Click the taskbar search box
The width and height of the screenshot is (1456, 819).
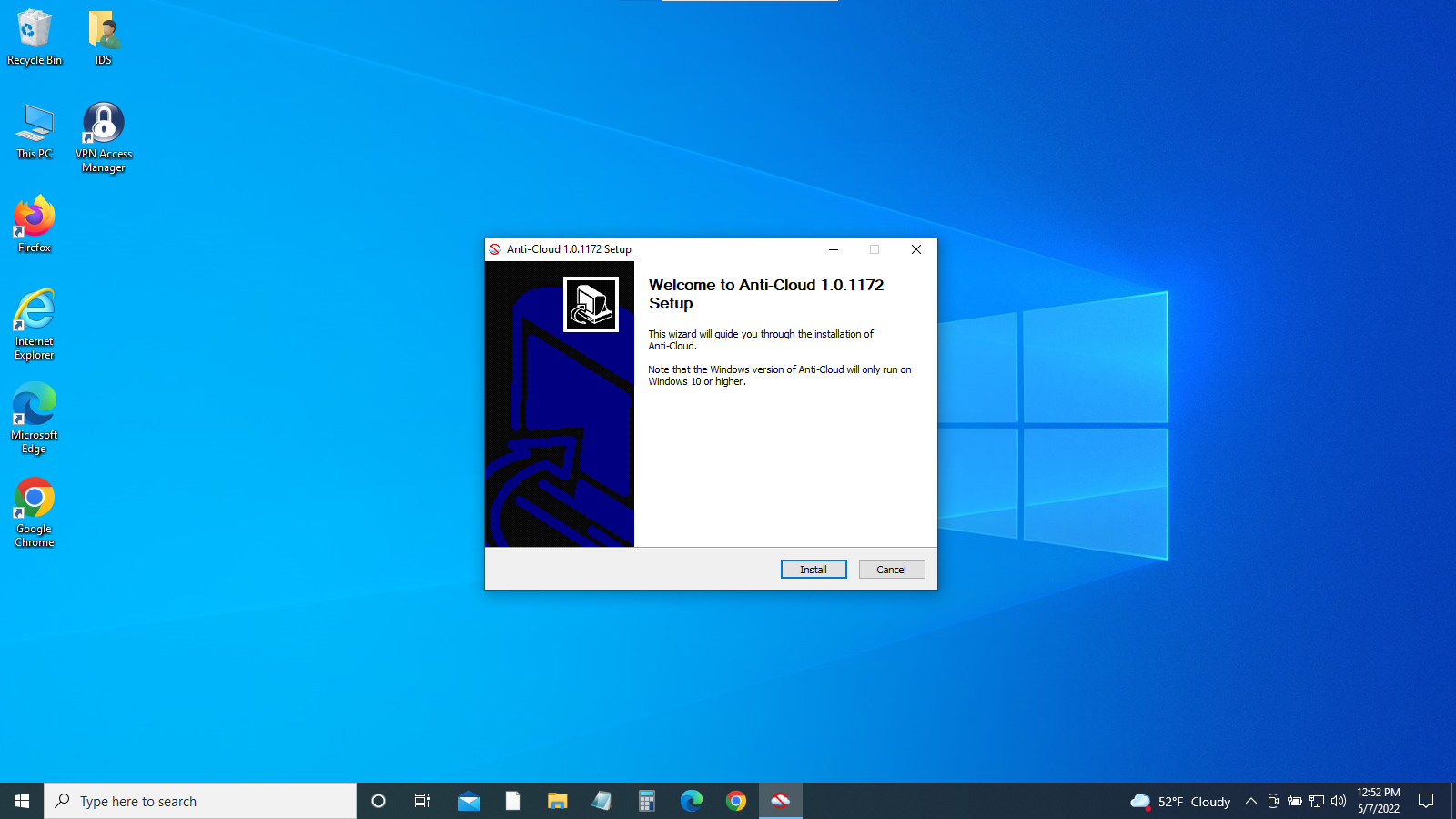click(200, 801)
